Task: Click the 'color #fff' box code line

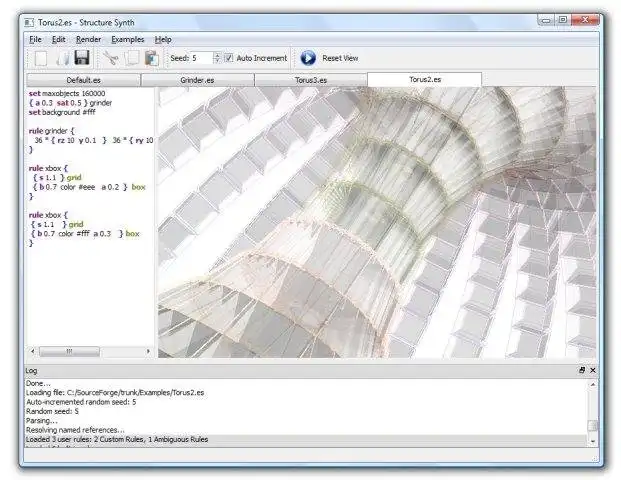Action: 86,234
